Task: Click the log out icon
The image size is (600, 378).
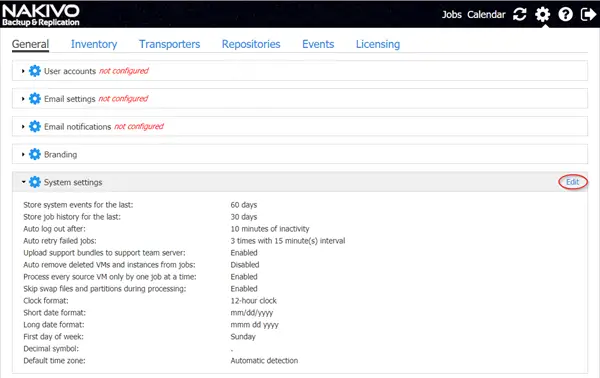Action: 588,15
